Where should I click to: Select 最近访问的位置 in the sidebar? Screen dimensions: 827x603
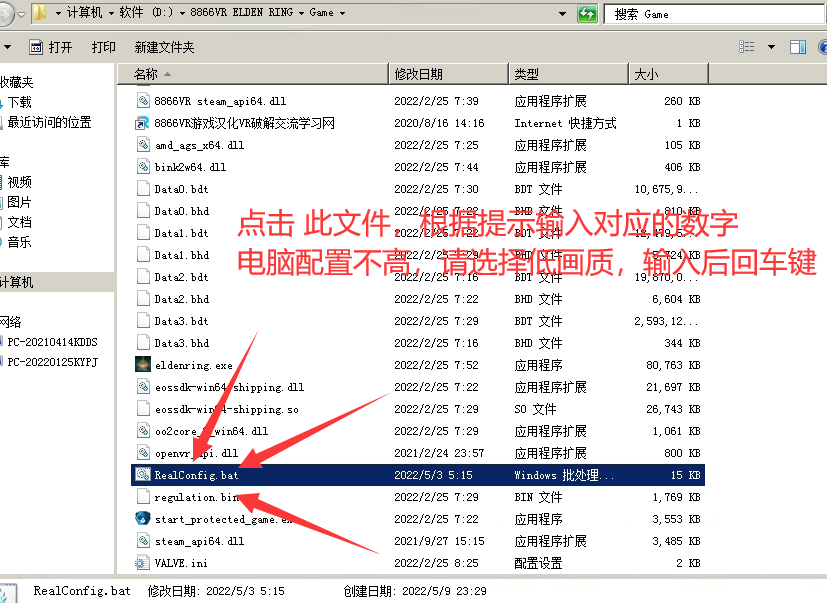(49, 122)
